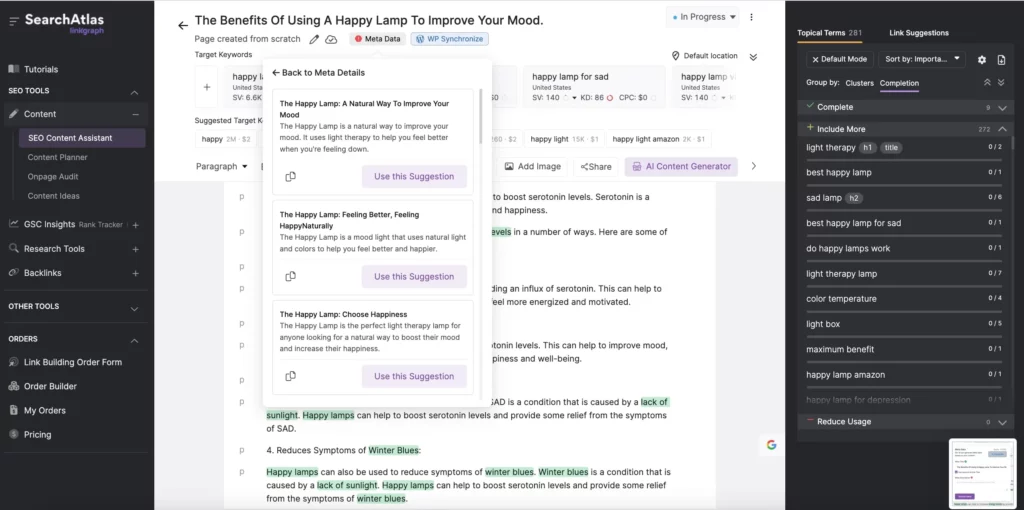Copy the Natural Way suggestion text
This screenshot has width=1024, height=510.
point(291,176)
